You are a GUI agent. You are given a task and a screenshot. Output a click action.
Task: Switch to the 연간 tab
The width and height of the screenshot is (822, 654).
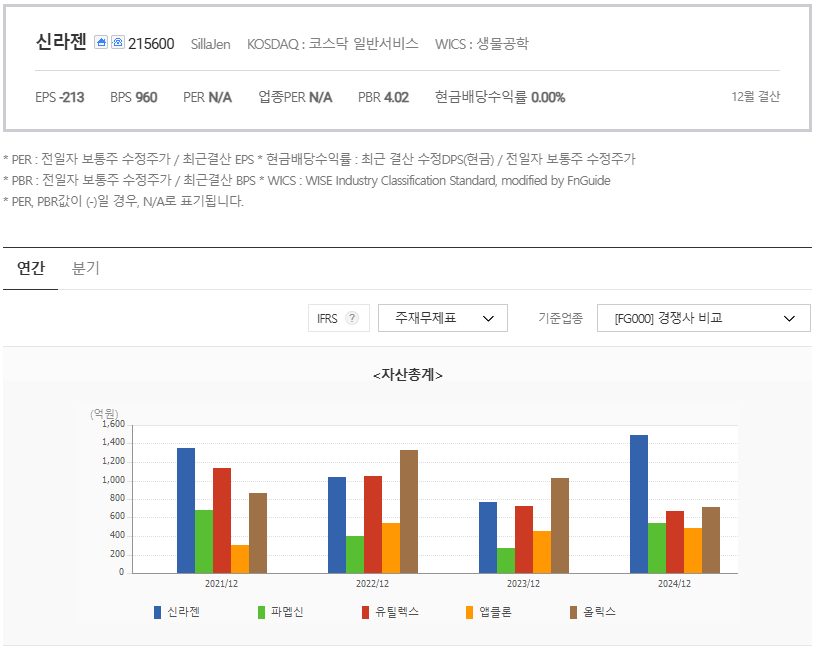tap(31, 268)
